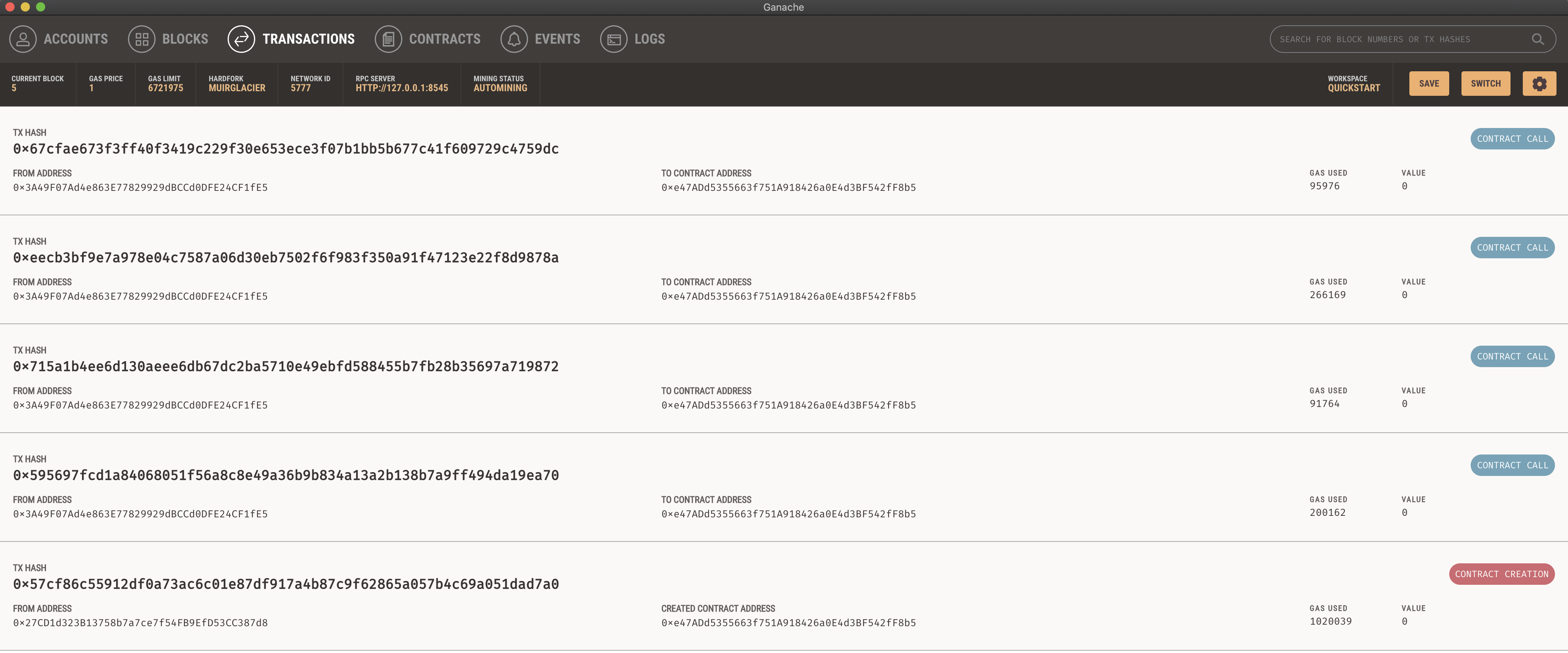Click the Logs terminal icon
1568x653 pixels.
(x=613, y=39)
